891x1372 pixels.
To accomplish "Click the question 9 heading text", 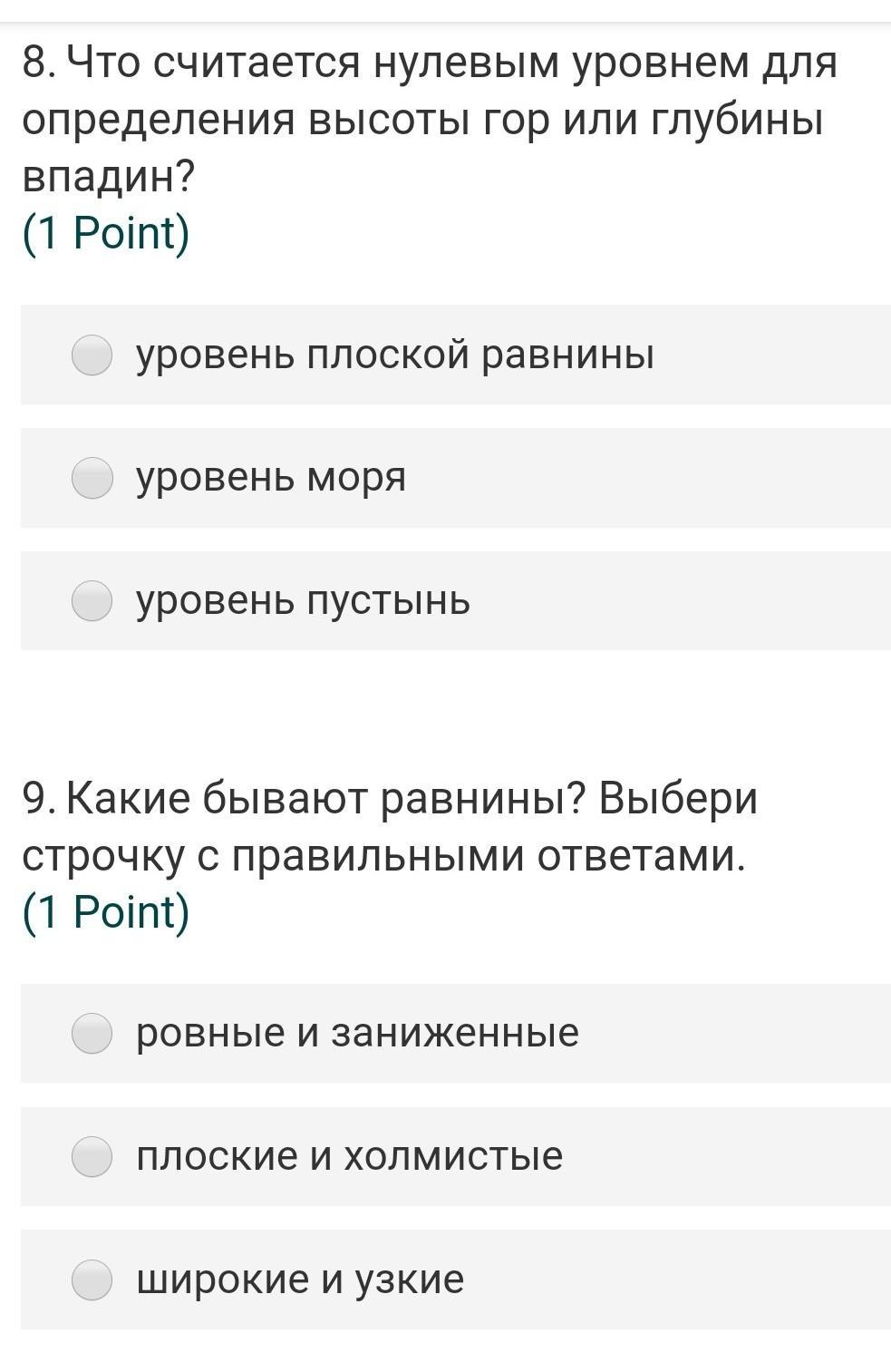I will pyautogui.click(x=390, y=827).
